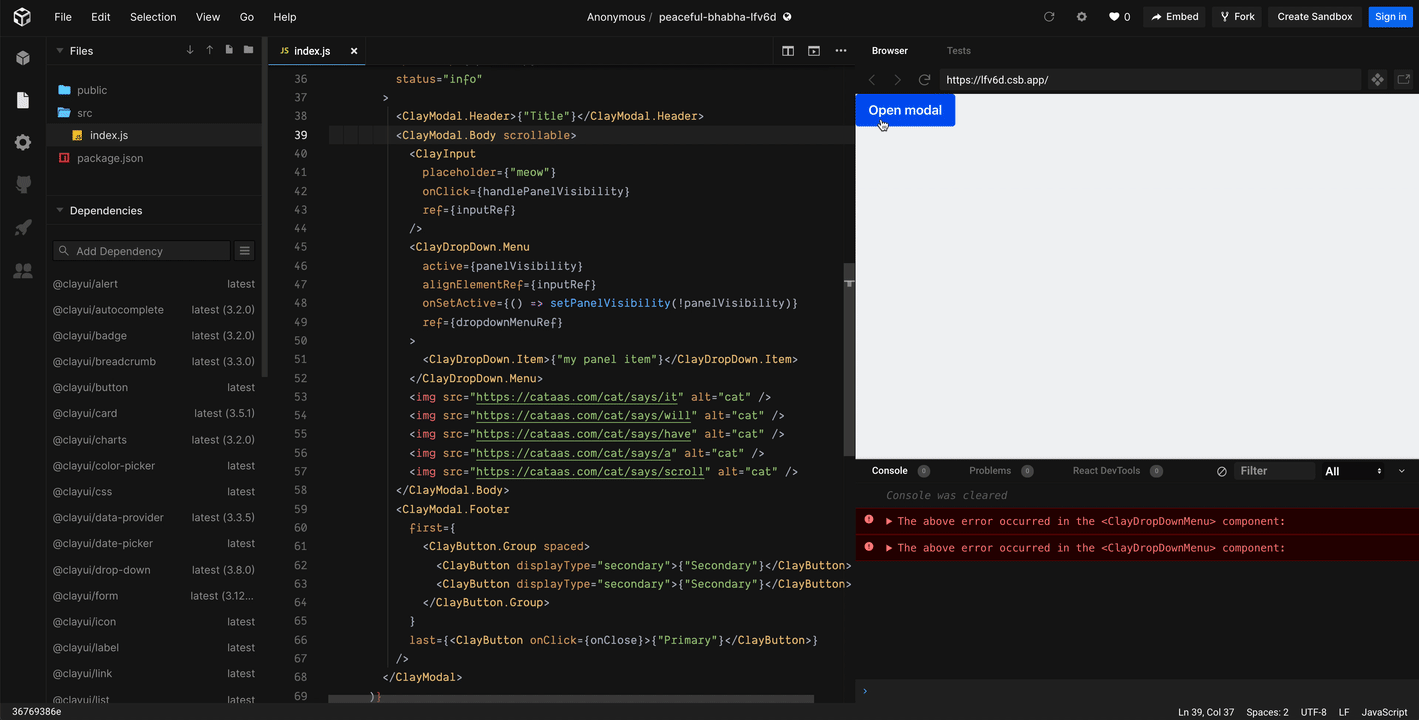The width and height of the screenshot is (1419, 720).
Task: Toggle split editor layout icon
Action: pyautogui.click(x=788, y=51)
